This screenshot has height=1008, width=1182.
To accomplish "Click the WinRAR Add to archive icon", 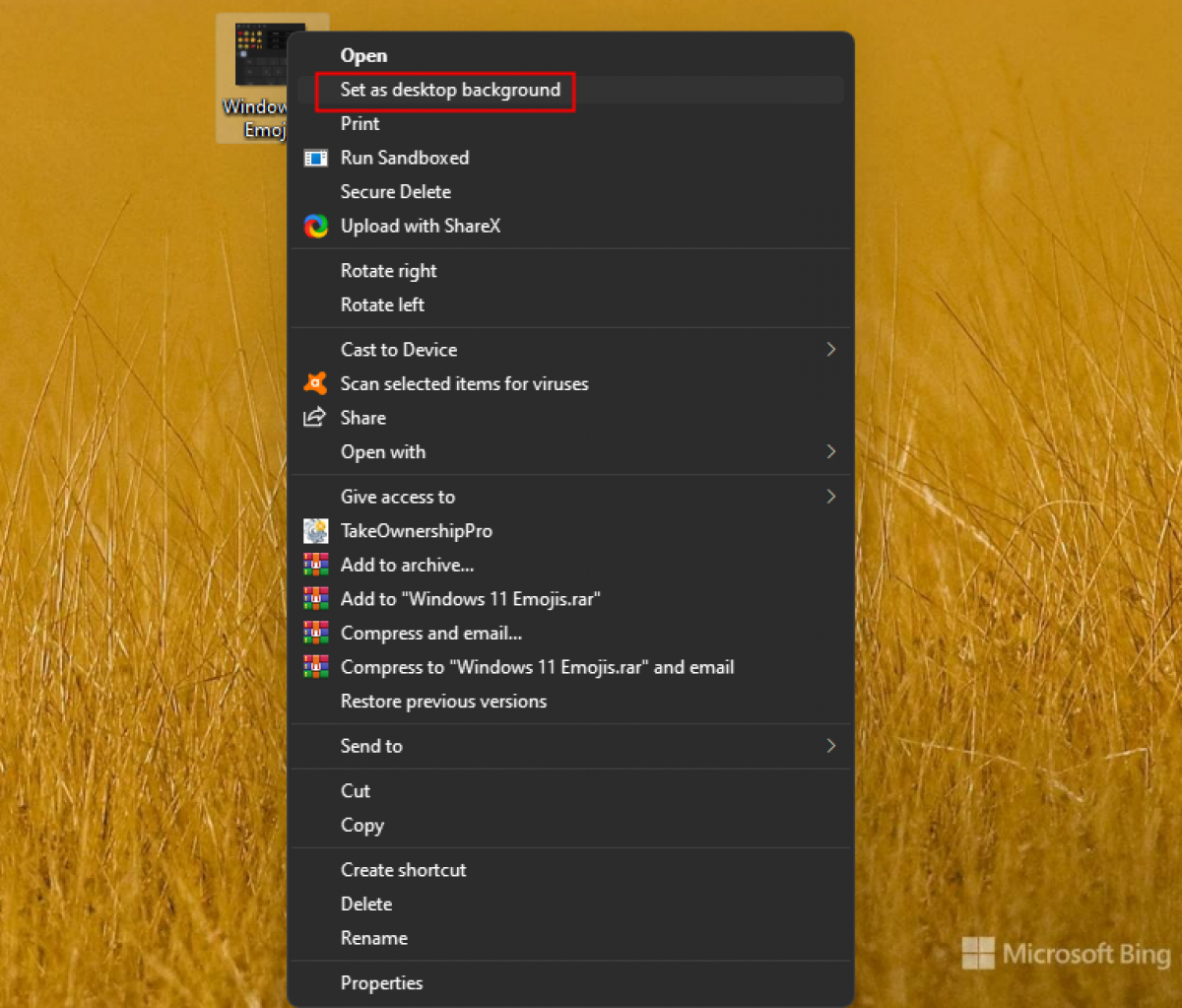I will tap(315, 565).
